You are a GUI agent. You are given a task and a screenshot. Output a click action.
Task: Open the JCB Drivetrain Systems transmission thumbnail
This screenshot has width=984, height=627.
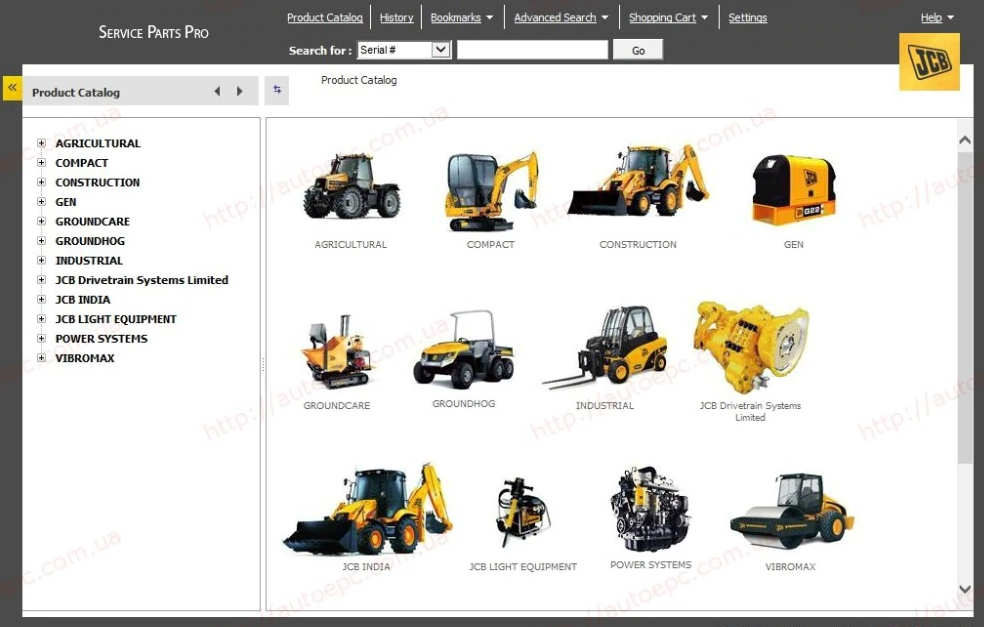[751, 346]
